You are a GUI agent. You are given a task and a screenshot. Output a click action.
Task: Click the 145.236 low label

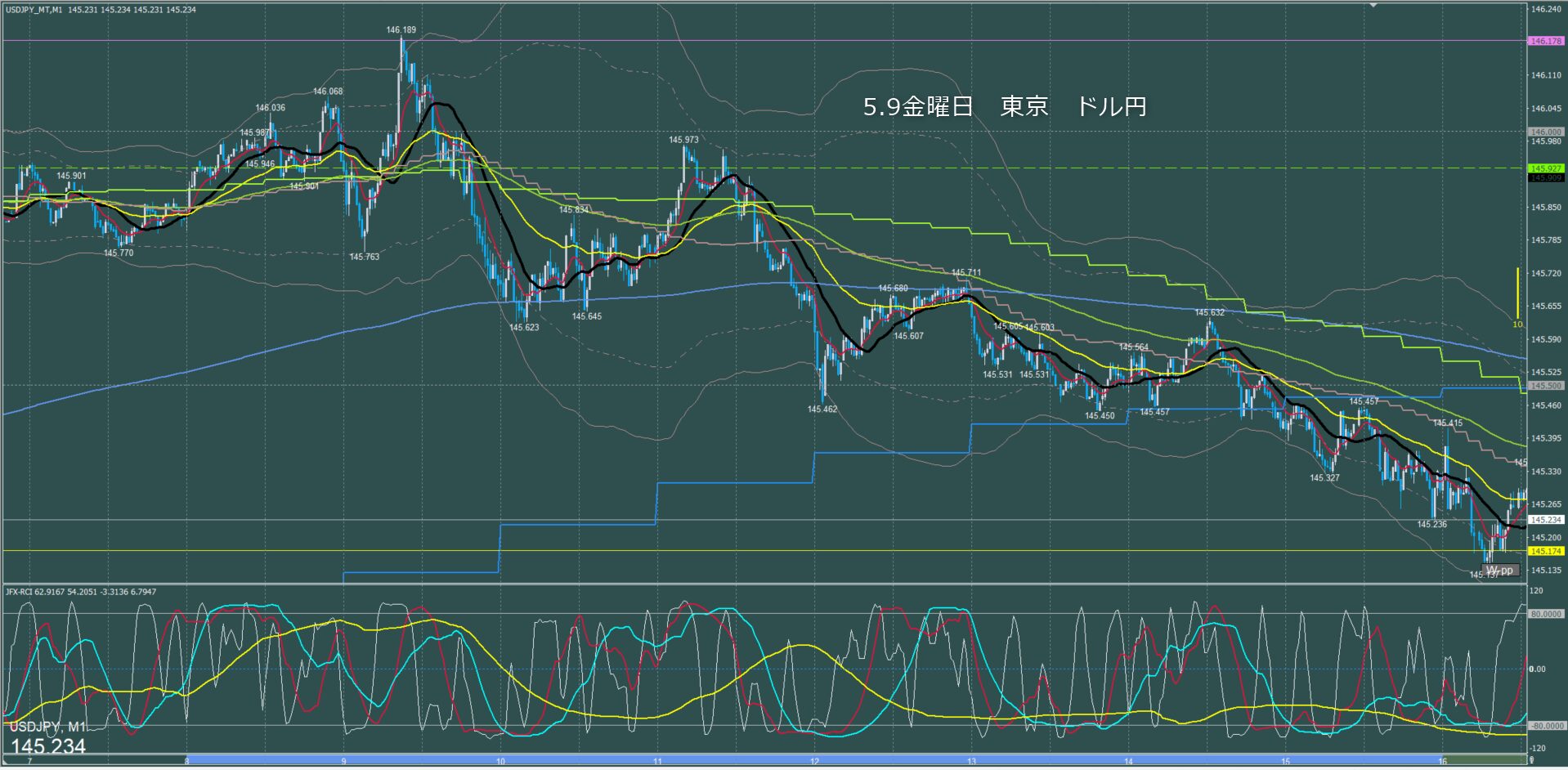1431,524
